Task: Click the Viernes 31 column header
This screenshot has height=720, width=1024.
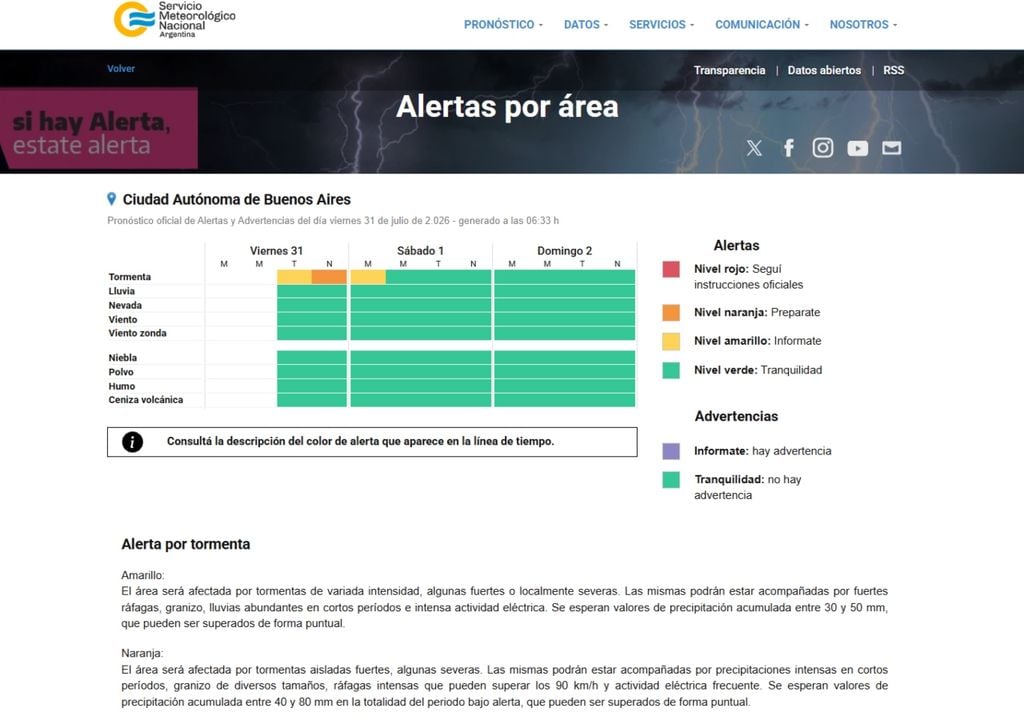Action: point(276,251)
